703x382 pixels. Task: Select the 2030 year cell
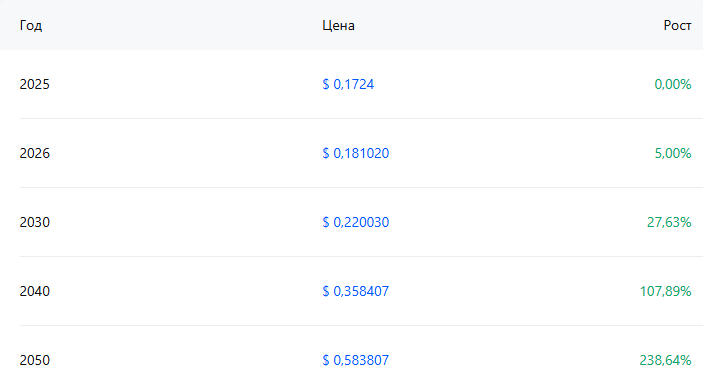(35, 222)
